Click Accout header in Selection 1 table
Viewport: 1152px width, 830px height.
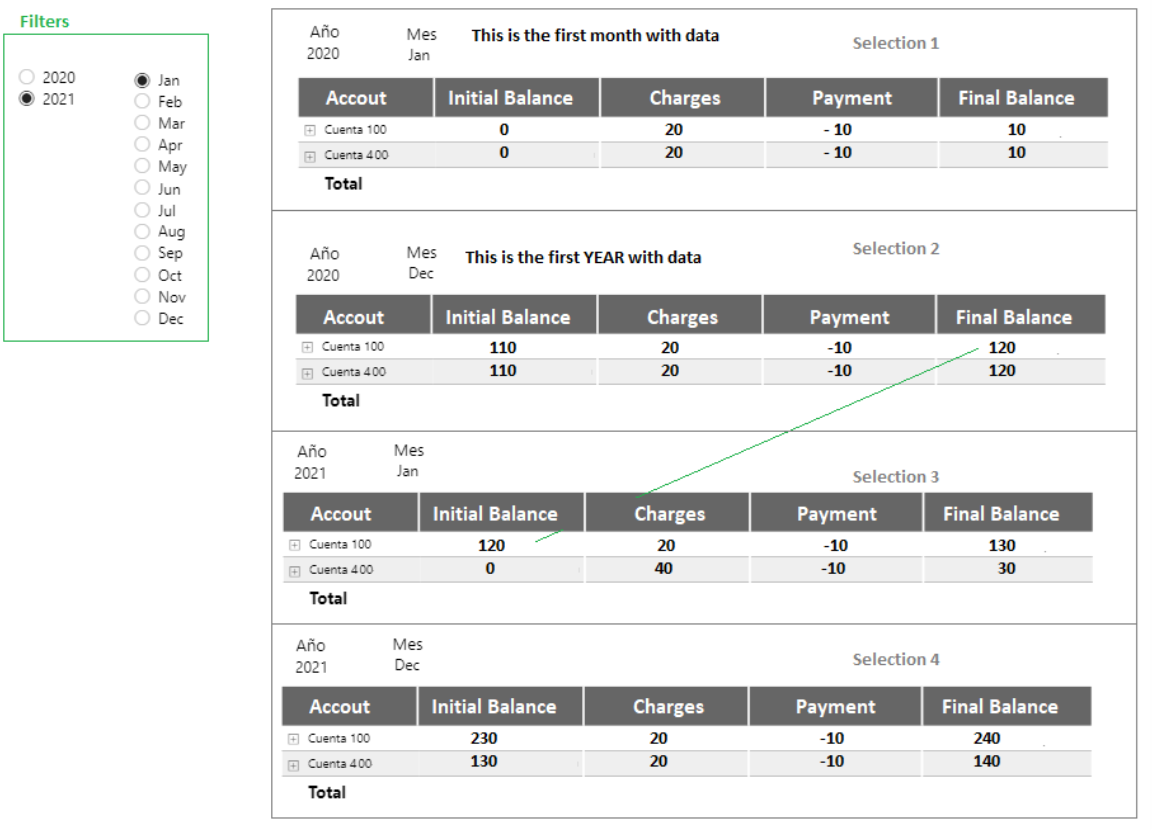pos(365,98)
